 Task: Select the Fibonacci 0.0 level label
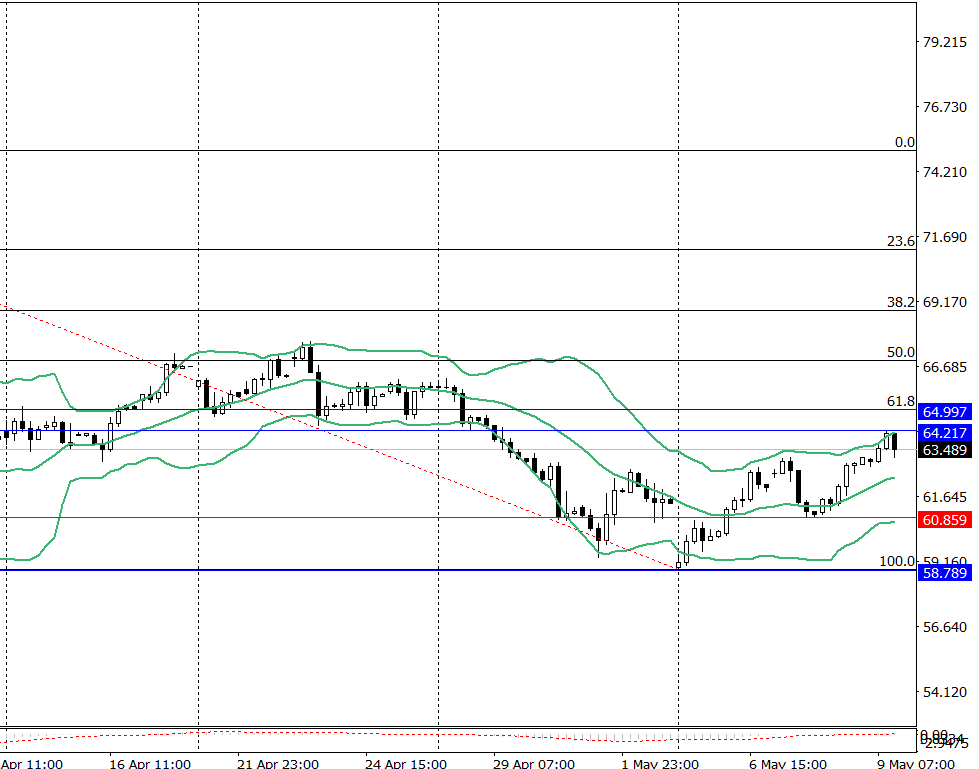point(905,142)
